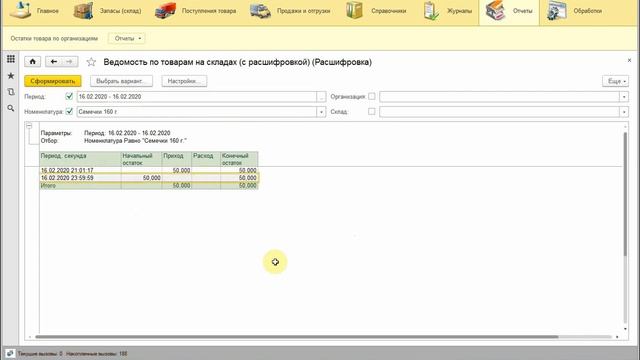Open the Запасы (склад) section
Viewport: 640px width, 360px height.
[x=107, y=11]
